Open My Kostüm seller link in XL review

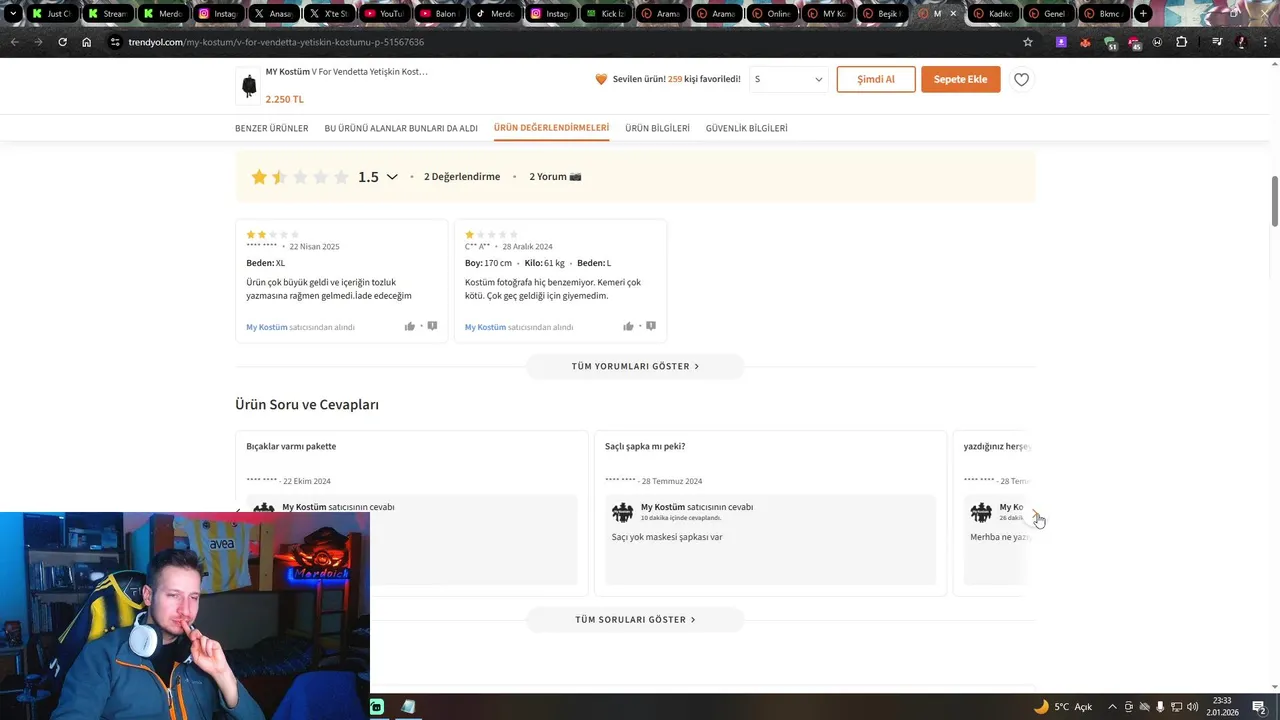(x=266, y=327)
